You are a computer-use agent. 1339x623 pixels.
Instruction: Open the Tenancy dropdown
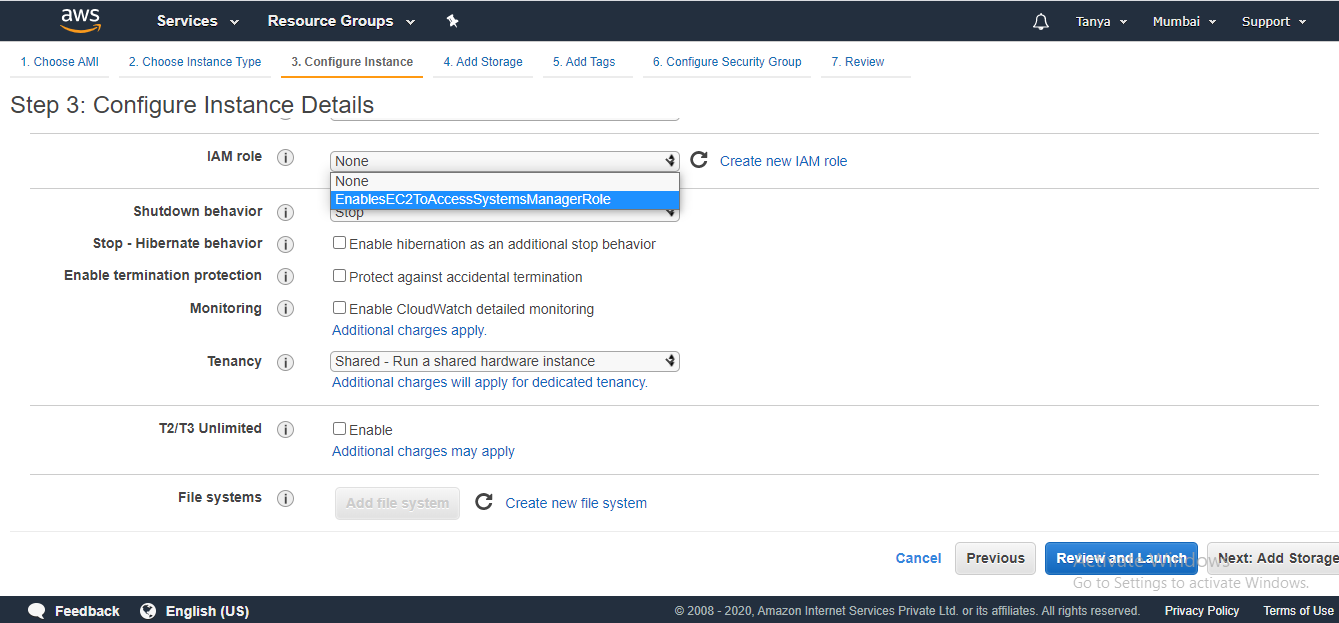pyautogui.click(x=505, y=361)
